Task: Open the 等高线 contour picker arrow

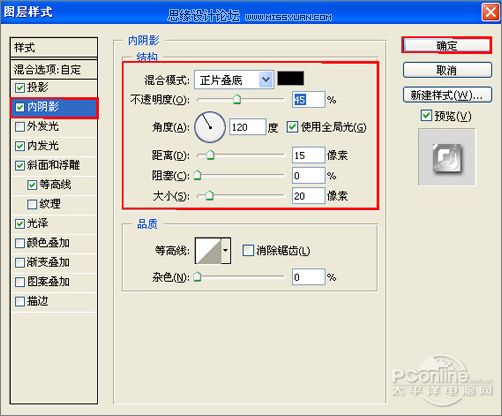Action: coord(226,250)
